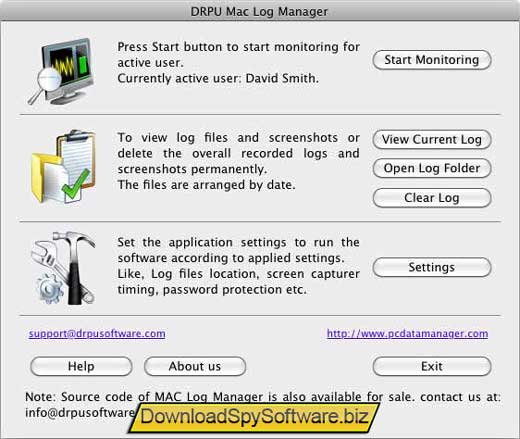520x439 pixels.
Task: Click the DRPU Mac Log Manager title bar
Action: 260,11
